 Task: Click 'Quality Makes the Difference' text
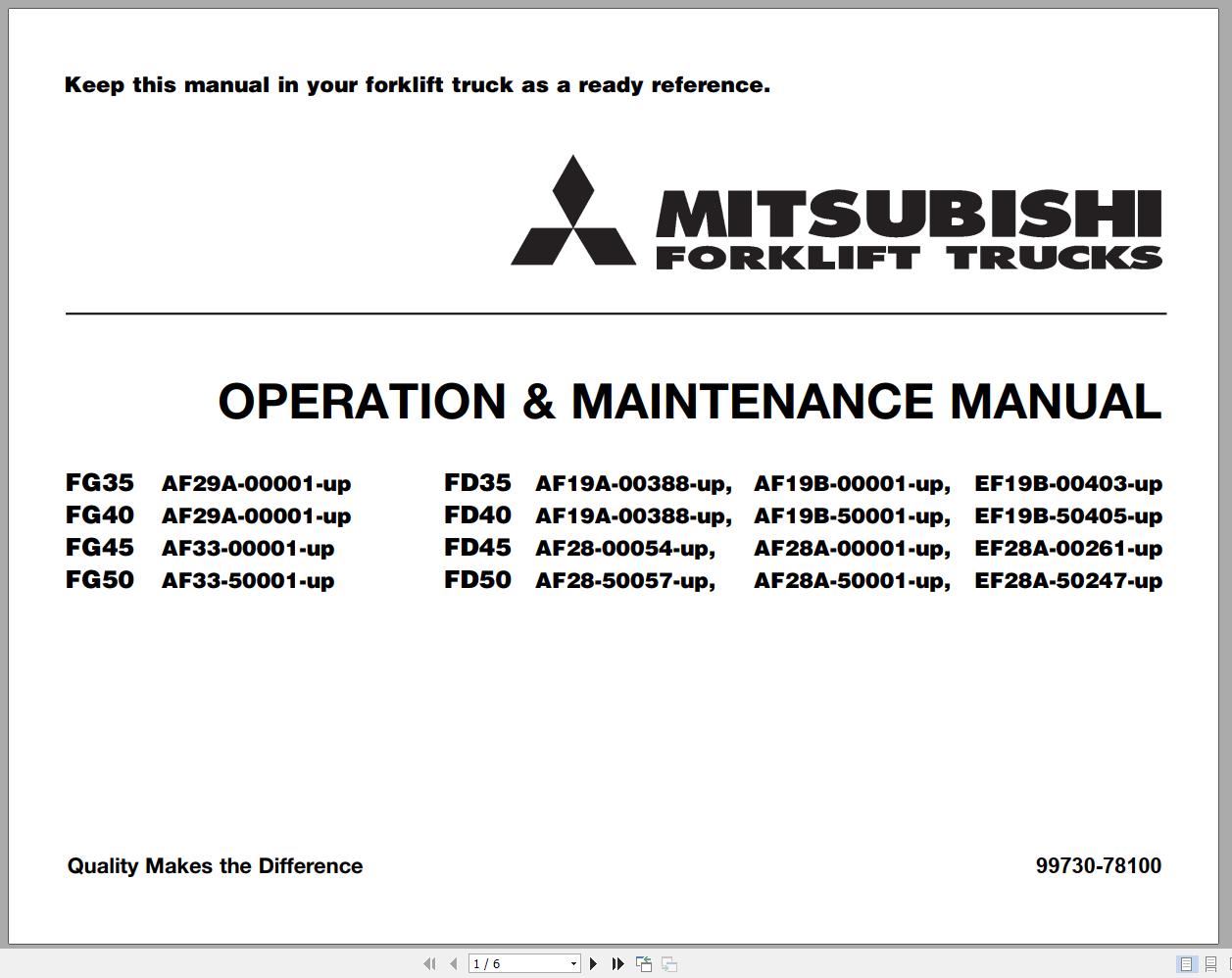click(x=215, y=866)
